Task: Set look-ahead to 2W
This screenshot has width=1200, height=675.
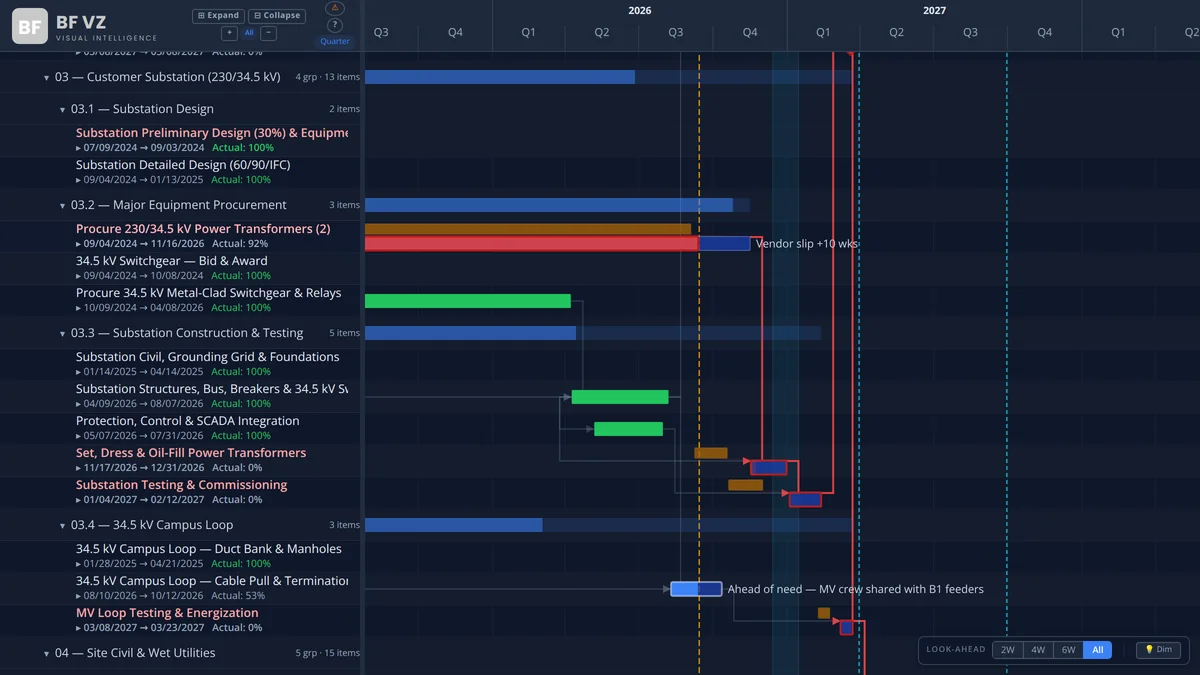Action: click(x=1007, y=650)
